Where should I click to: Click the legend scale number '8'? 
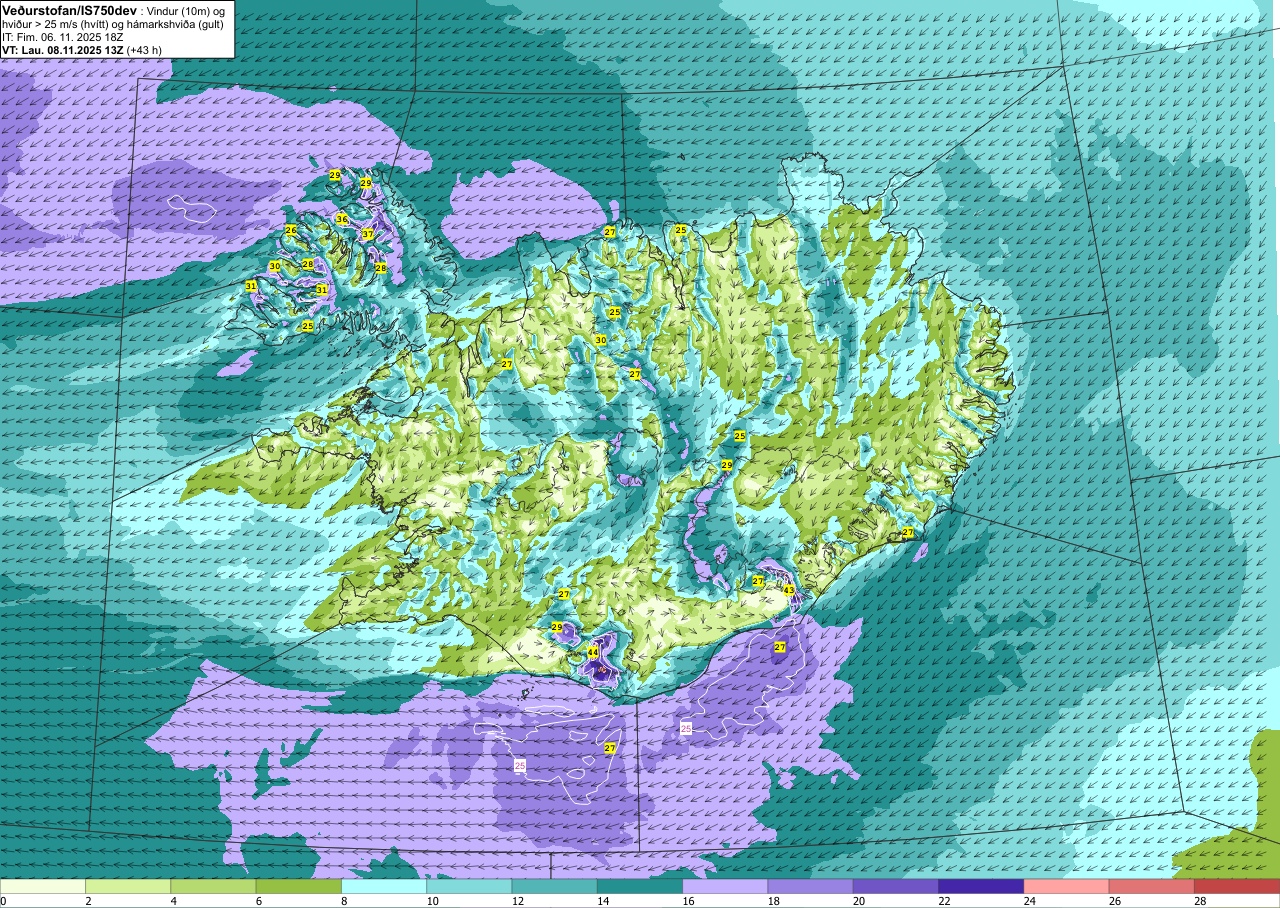coord(342,901)
